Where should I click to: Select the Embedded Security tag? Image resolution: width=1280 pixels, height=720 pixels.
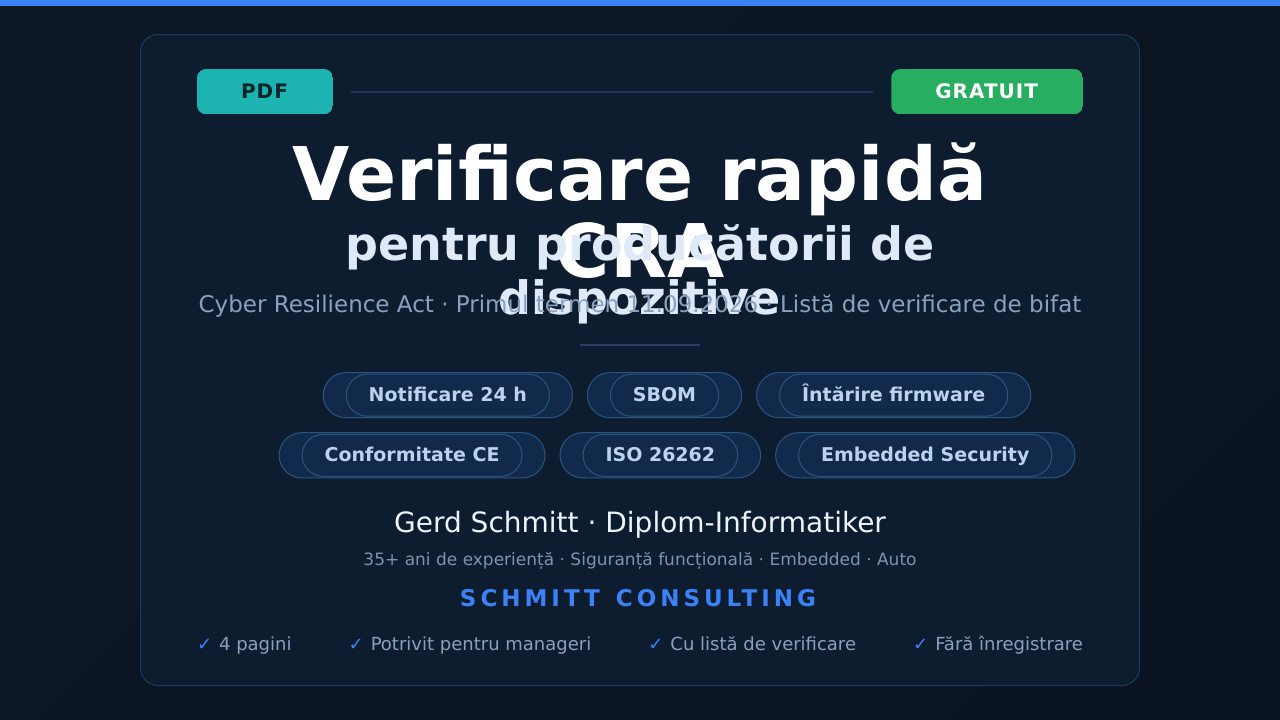click(925, 455)
